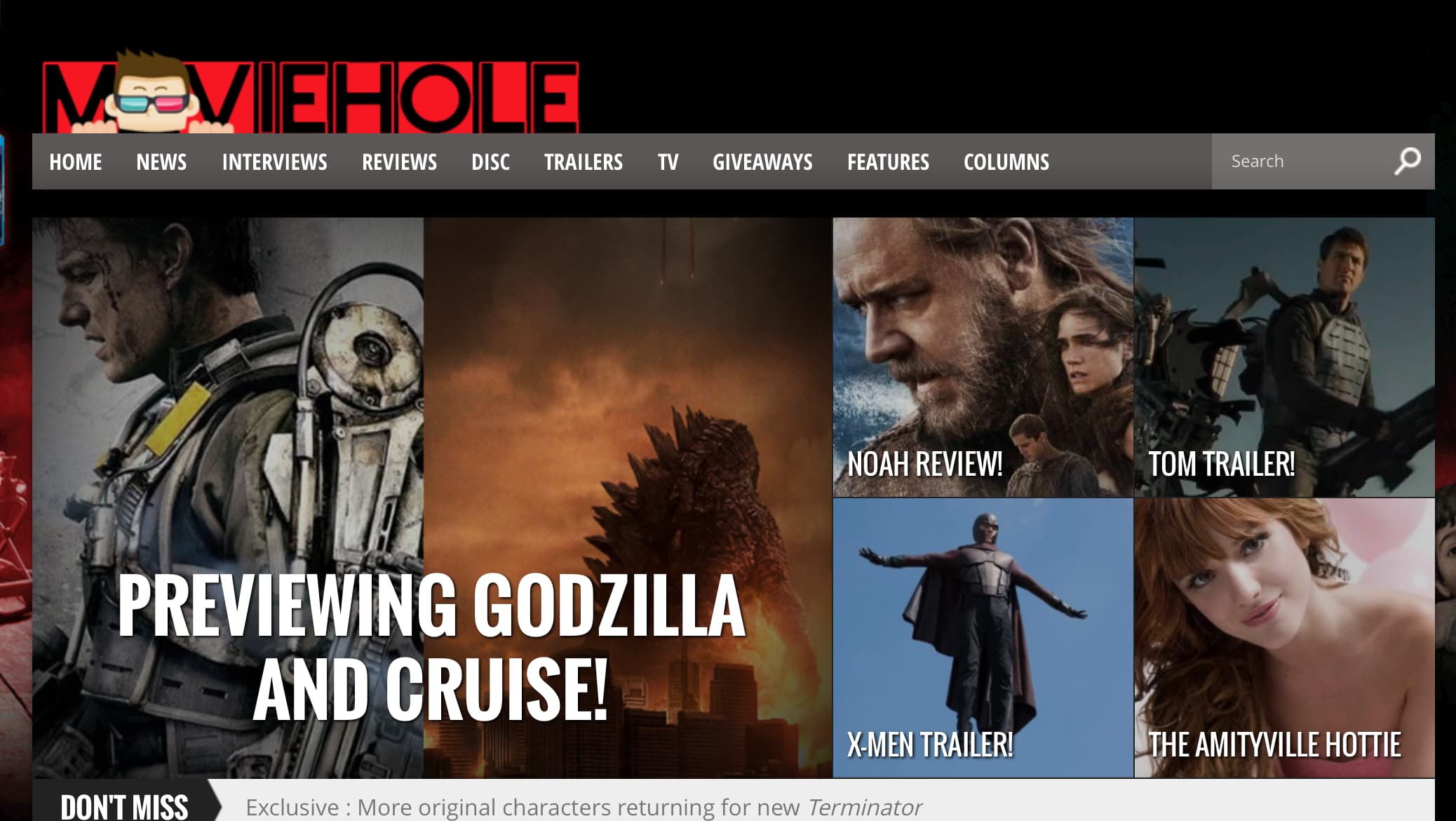Select the TV menu item
Screen dimensions: 1456x821
pyautogui.click(x=668, y=162)
